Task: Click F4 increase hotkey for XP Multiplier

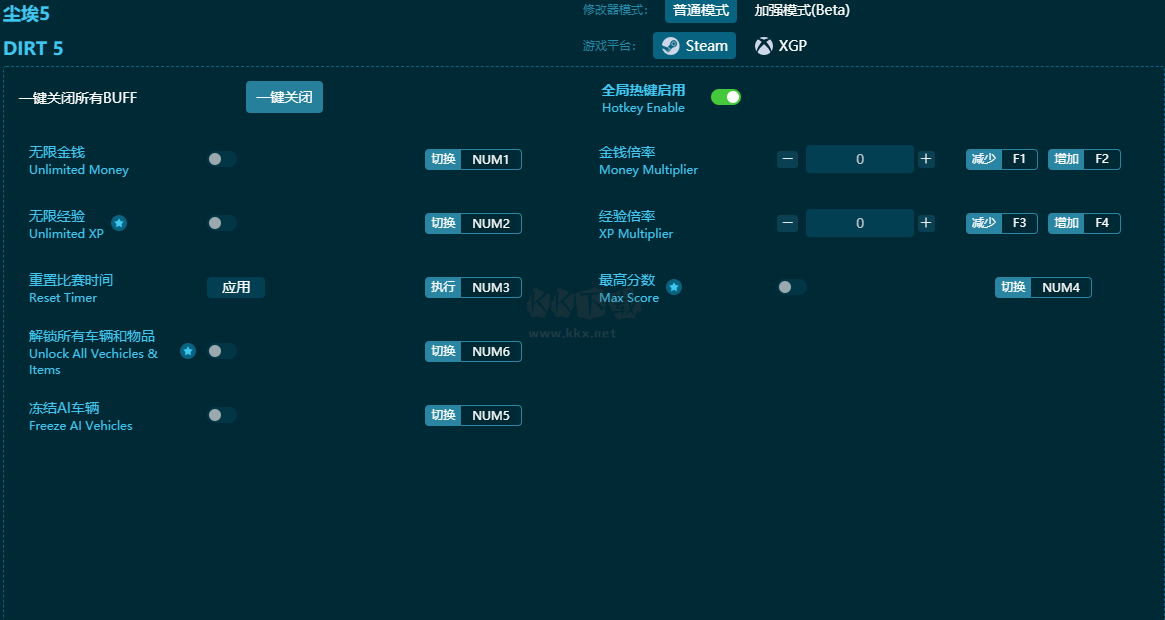Action: (x=1084, y=223)
